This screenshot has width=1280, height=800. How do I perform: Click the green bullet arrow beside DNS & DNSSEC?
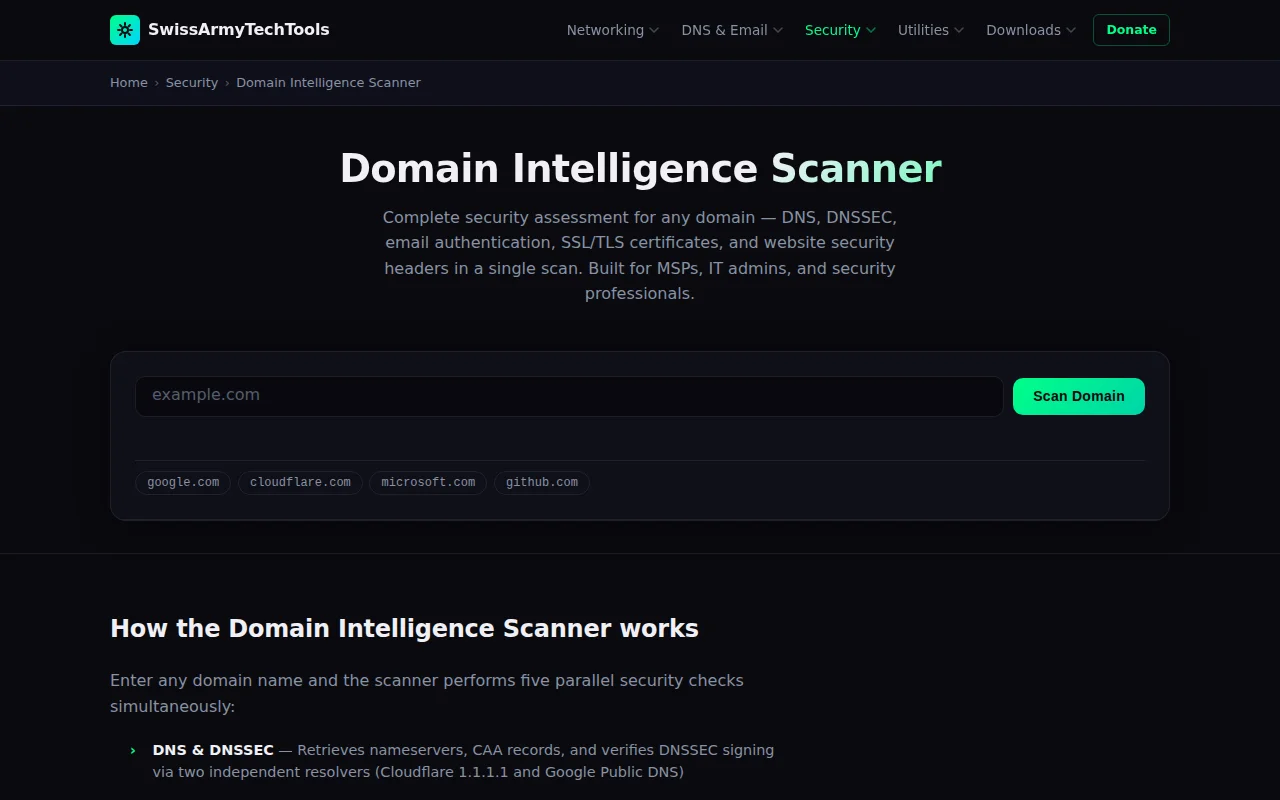click(x=133, y=750)
